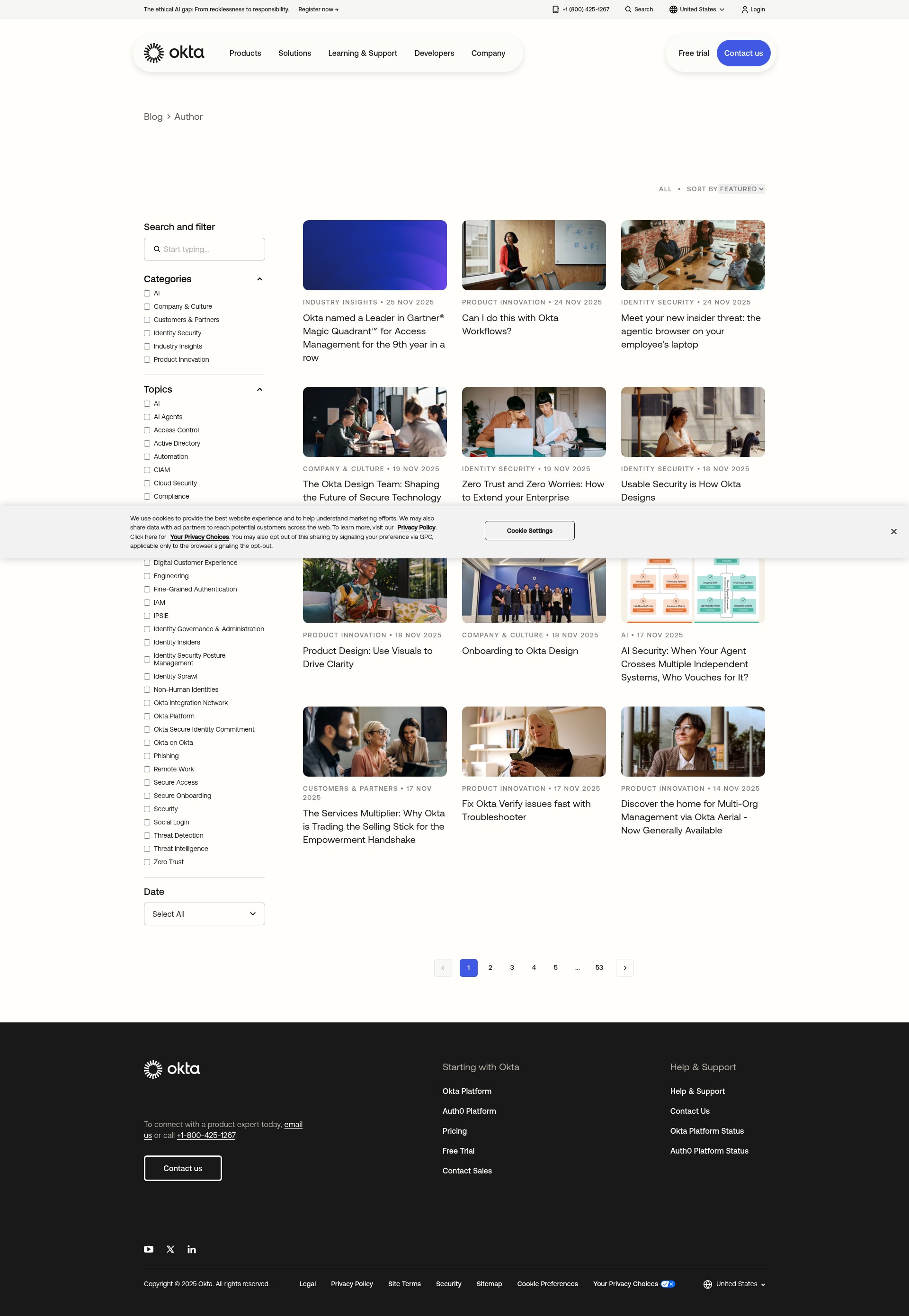Click the Sitemap link in footer
Viewport: 909px width, 1316px height.
489,1284
